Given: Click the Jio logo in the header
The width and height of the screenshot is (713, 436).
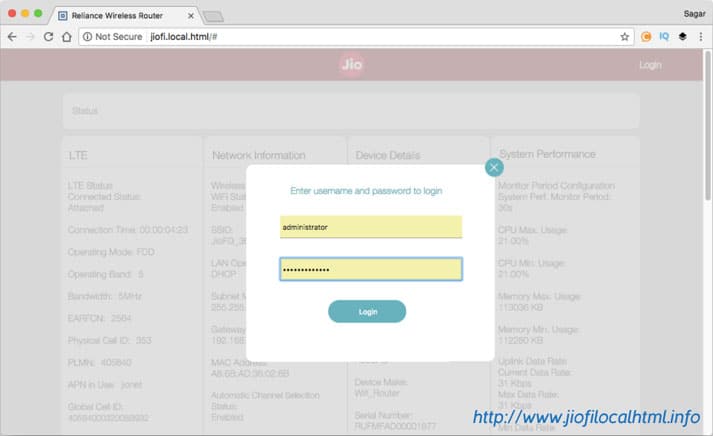Looking at the screenshot, I should pyautogui.click(x=351, y=65).
